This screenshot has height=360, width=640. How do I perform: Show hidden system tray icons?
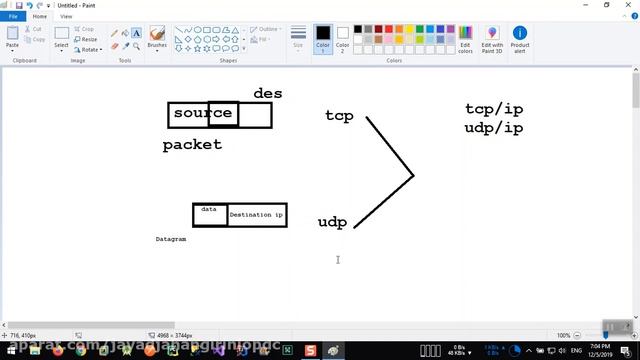click(x=529, y=351)
